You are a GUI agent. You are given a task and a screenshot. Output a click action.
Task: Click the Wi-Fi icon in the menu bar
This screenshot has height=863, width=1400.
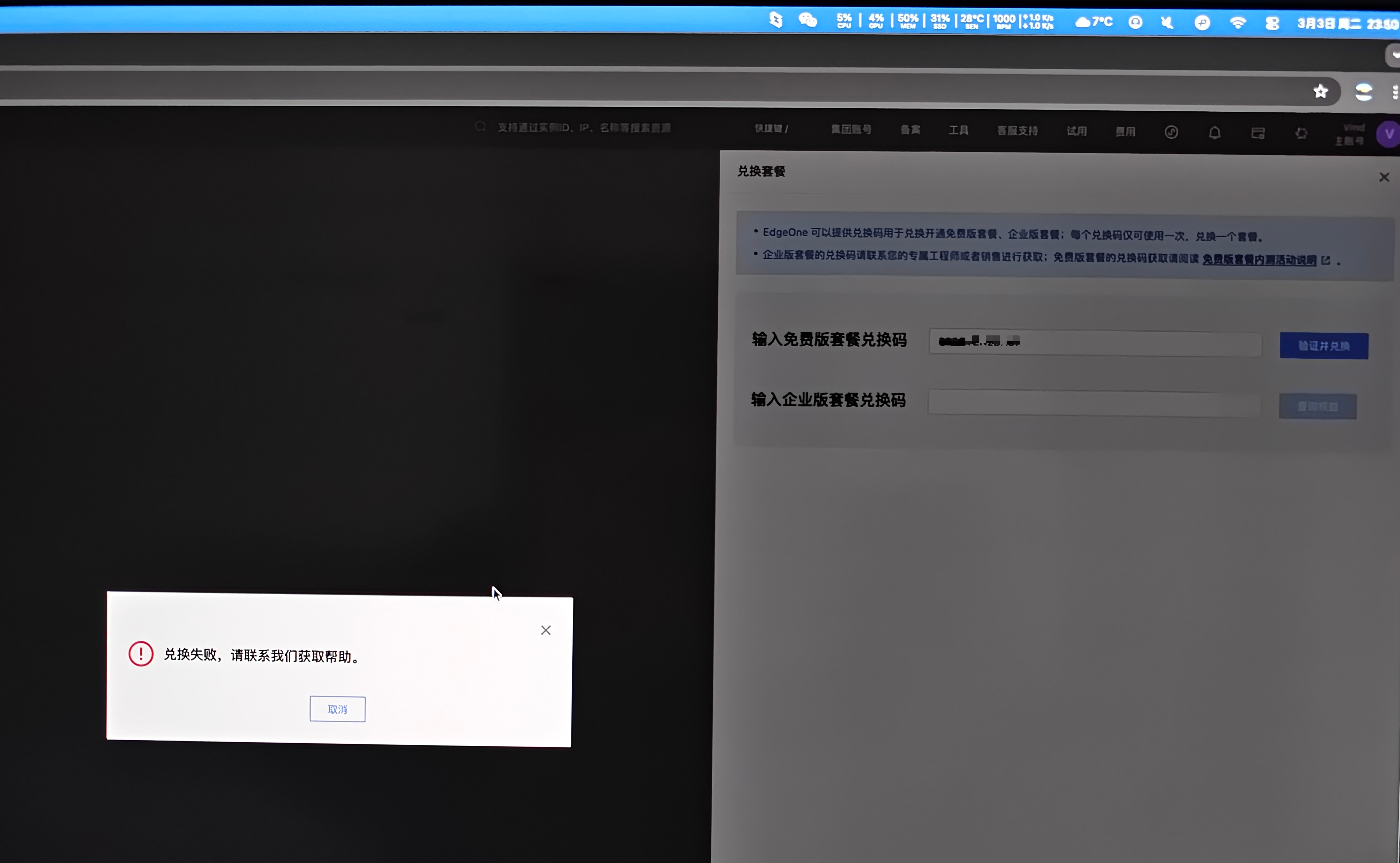tap(1238, 23)
